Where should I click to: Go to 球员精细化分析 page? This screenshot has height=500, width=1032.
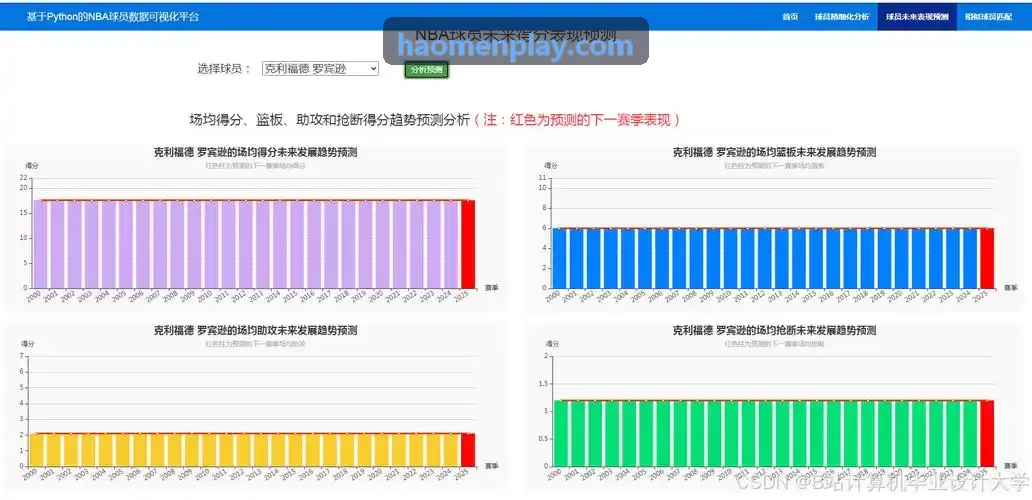pyautogui.click(x=841, y=16)
